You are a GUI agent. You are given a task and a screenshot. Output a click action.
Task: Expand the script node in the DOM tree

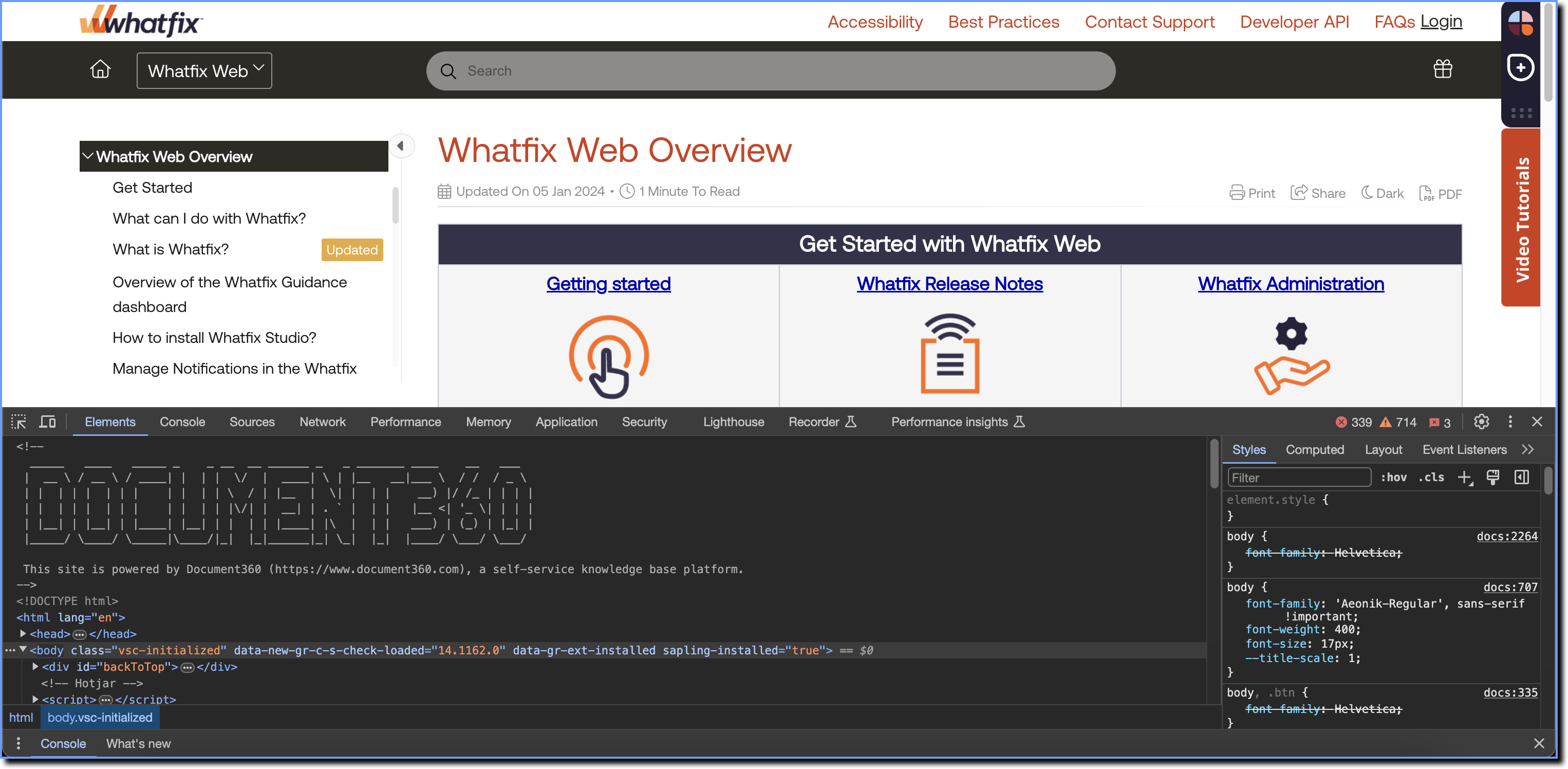(35, 699)
